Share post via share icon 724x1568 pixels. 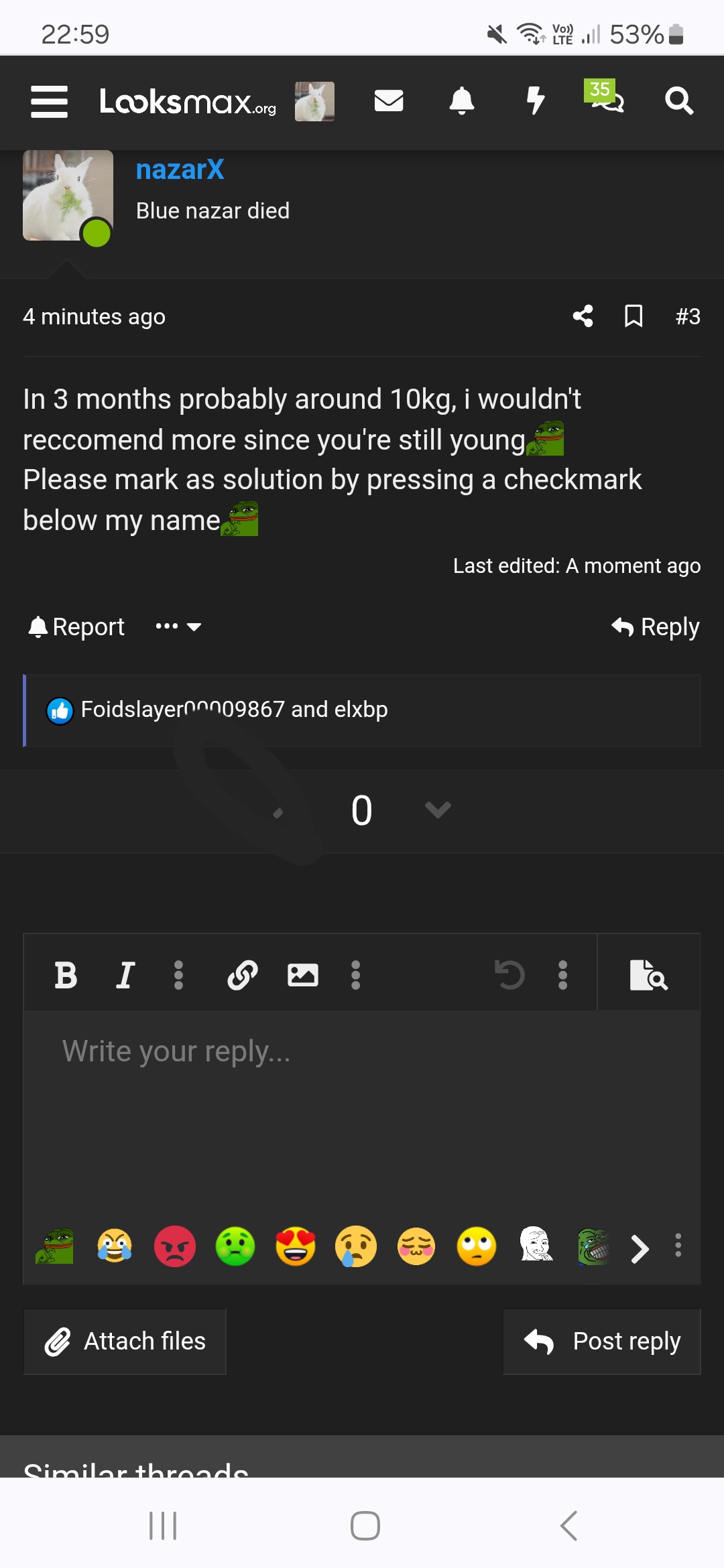pyautogui.click(x=583, y=316)
